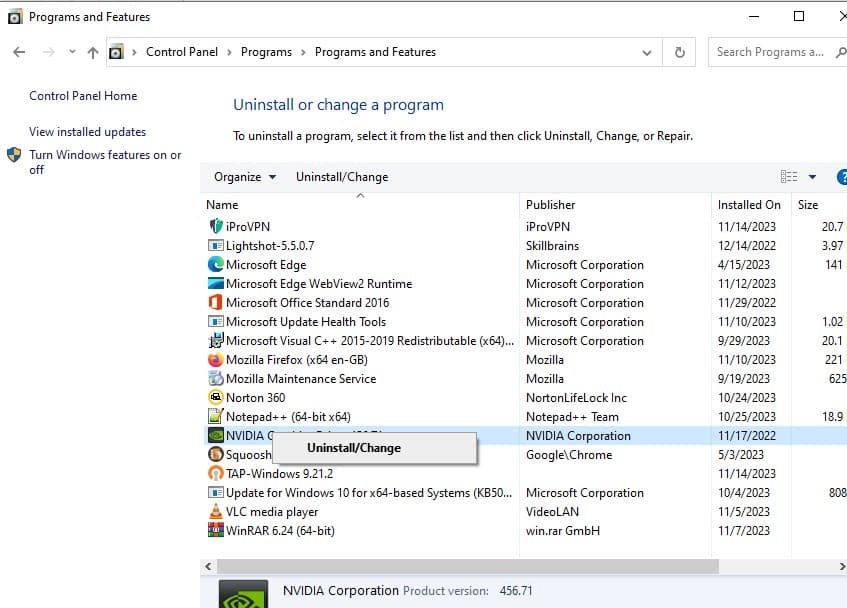Click the Search Programs and Features box
This screenshot has width=847, height=608.
pos(770,52)
